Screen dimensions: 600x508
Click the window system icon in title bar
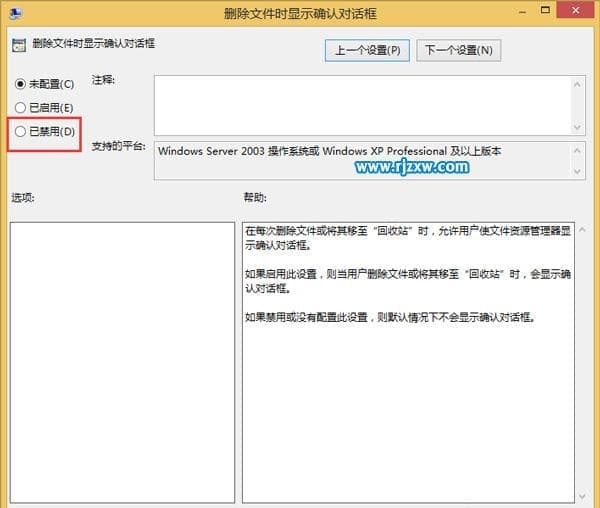(x=16, y=13)
